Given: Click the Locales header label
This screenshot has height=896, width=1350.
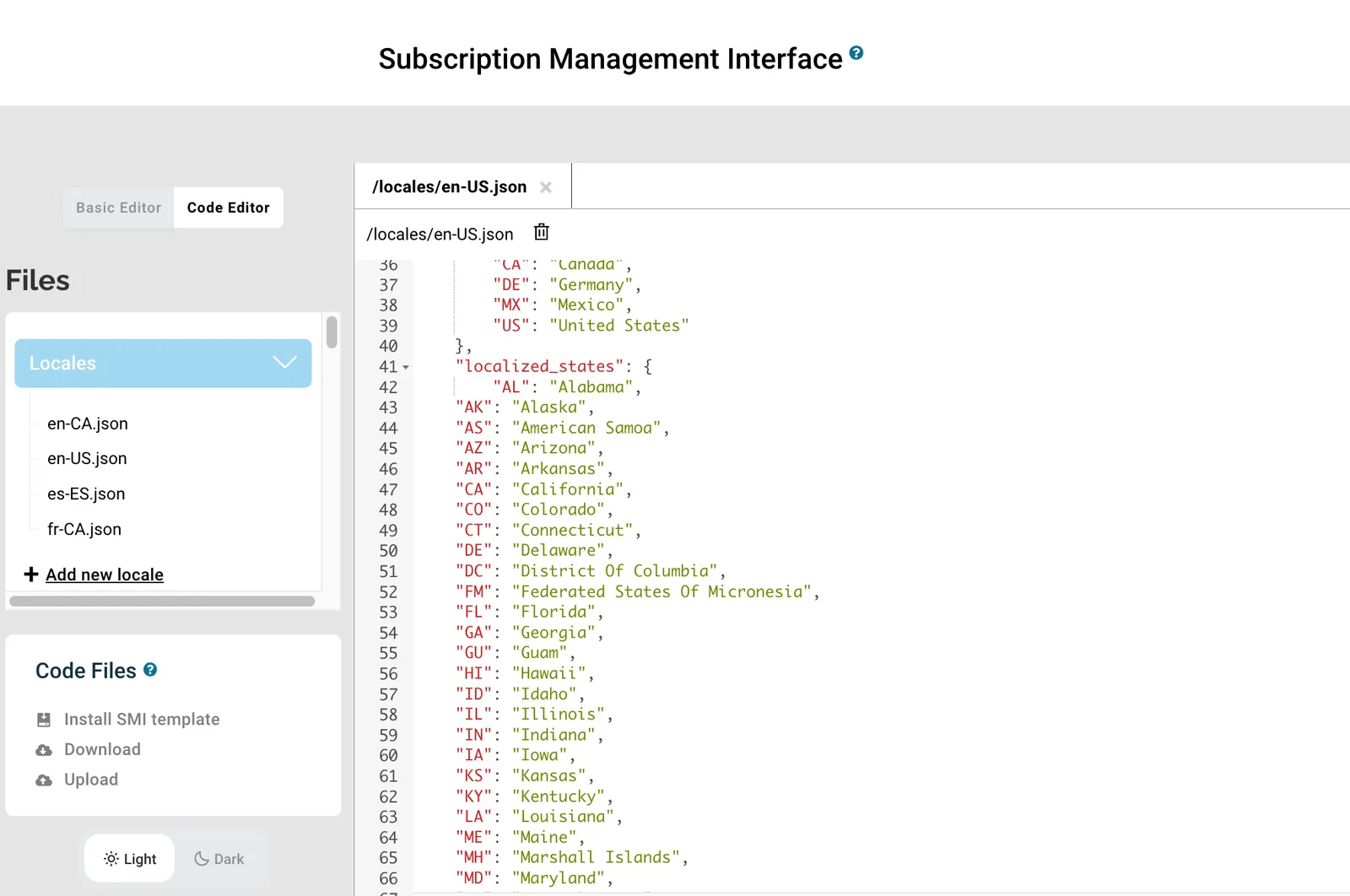Looking at the screenshot, I should tap(62, 364).
